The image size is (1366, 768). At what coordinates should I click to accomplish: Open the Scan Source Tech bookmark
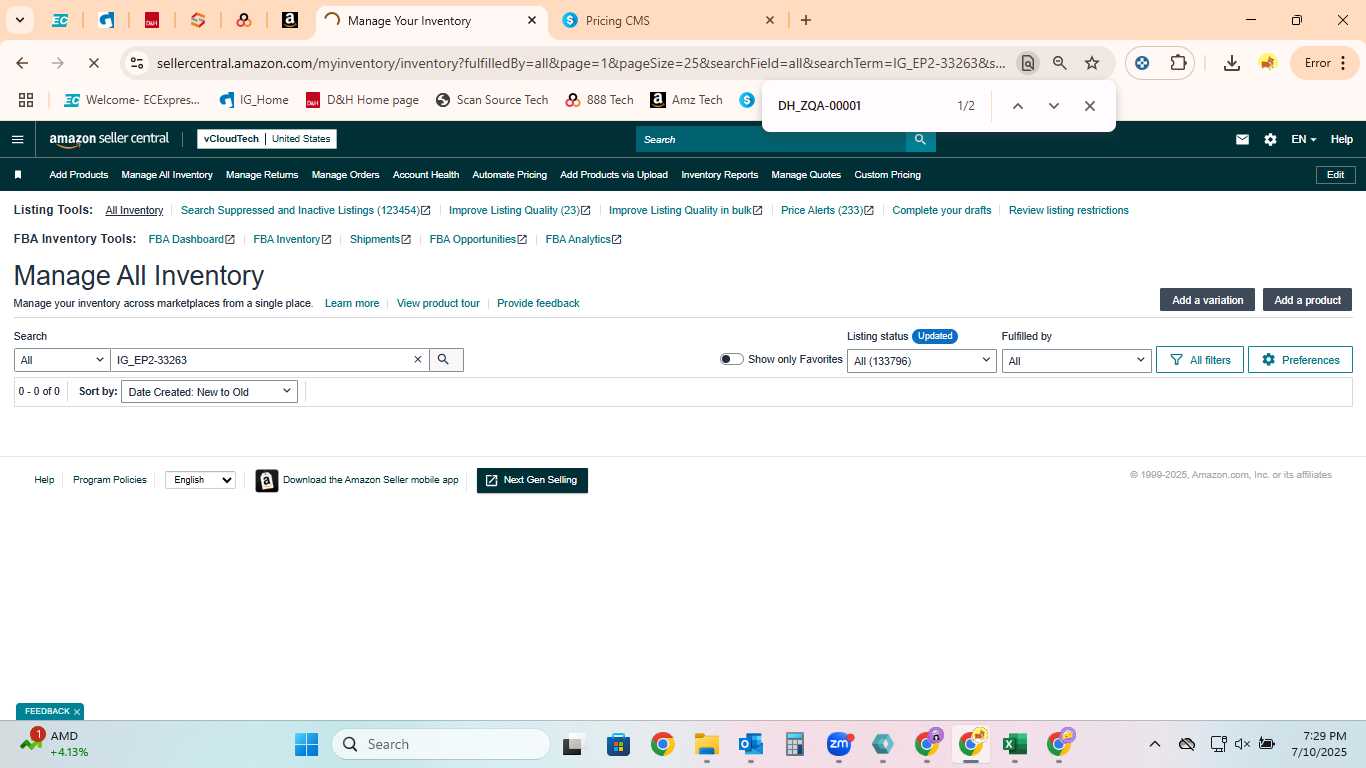coord(492,100)
